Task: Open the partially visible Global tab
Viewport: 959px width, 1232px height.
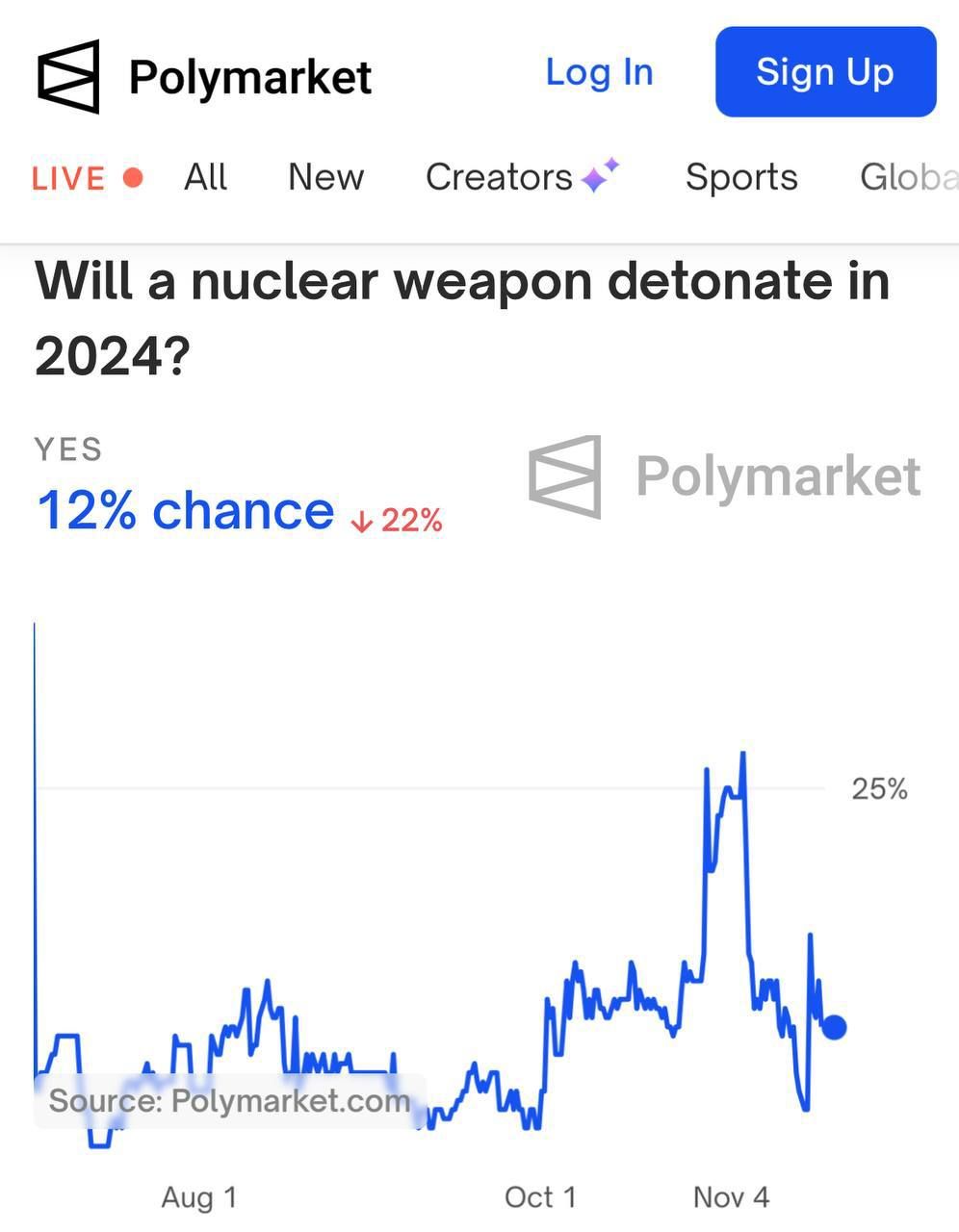Action: click(908, 178)
